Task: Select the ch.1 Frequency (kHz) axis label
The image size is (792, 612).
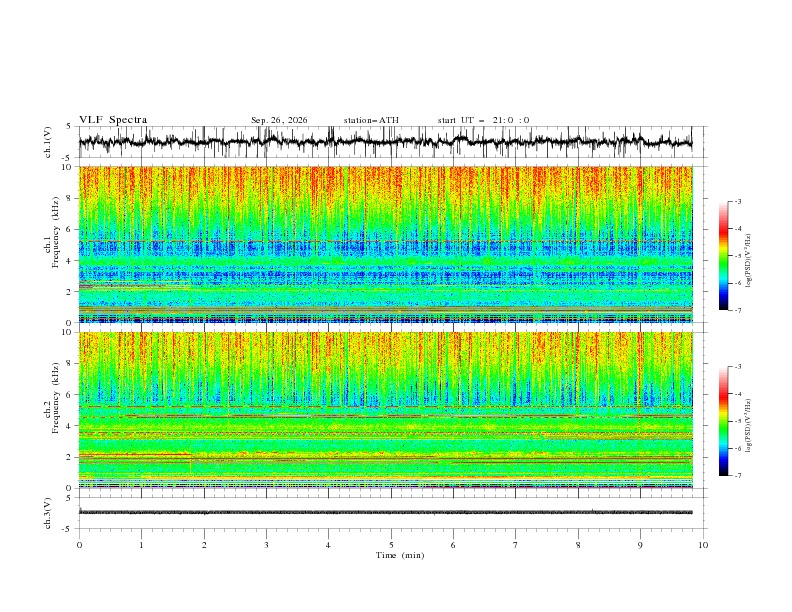Action: (x=52, y=244)
